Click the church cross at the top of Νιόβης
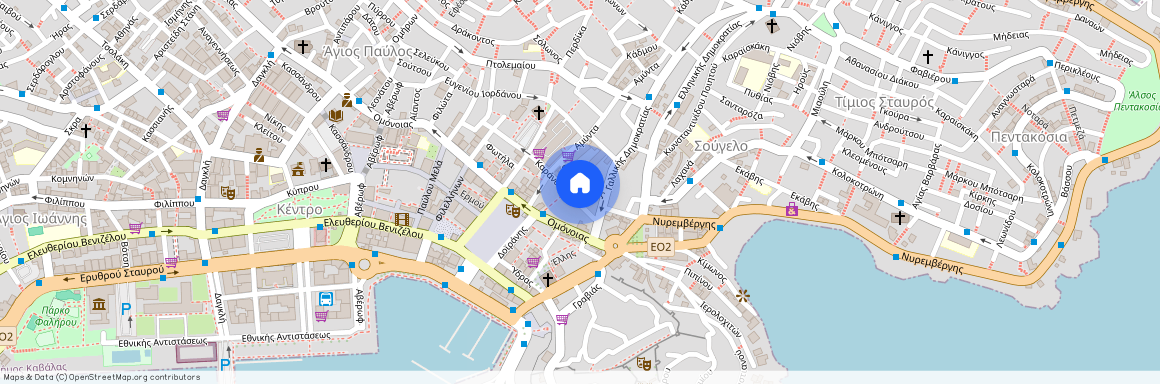 coord(772,27)
